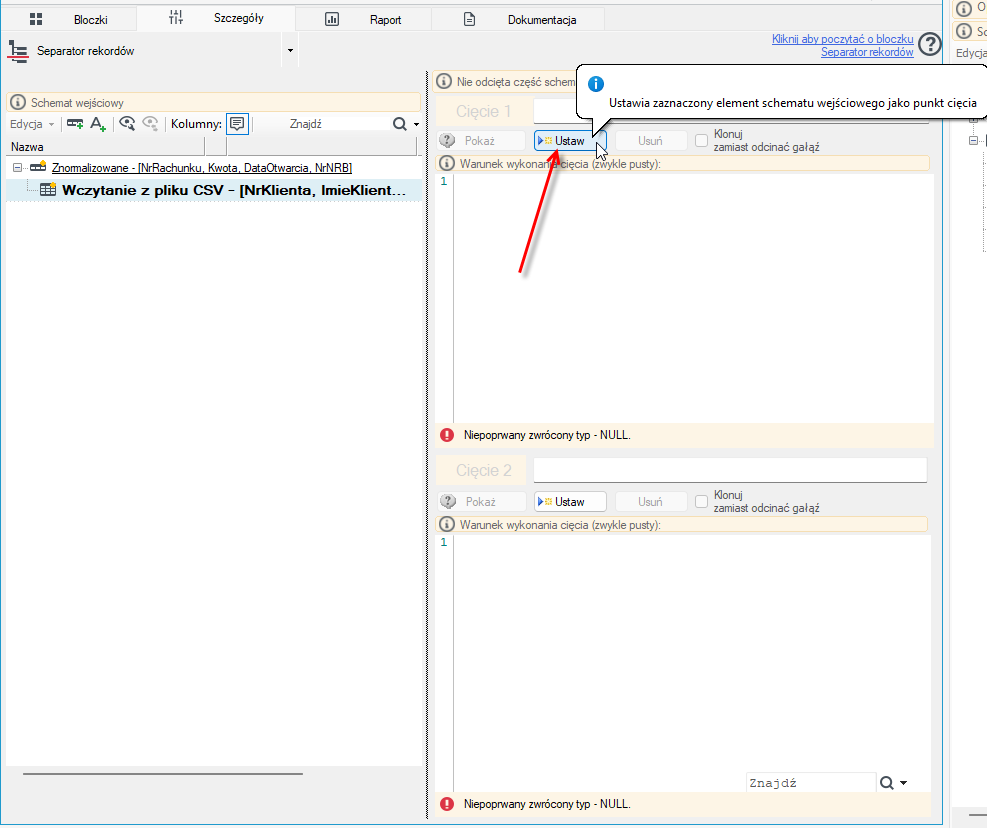Click the Pokaż button for Cięcie 2
This screenshot has height=828, width=987.
[482, 502]
